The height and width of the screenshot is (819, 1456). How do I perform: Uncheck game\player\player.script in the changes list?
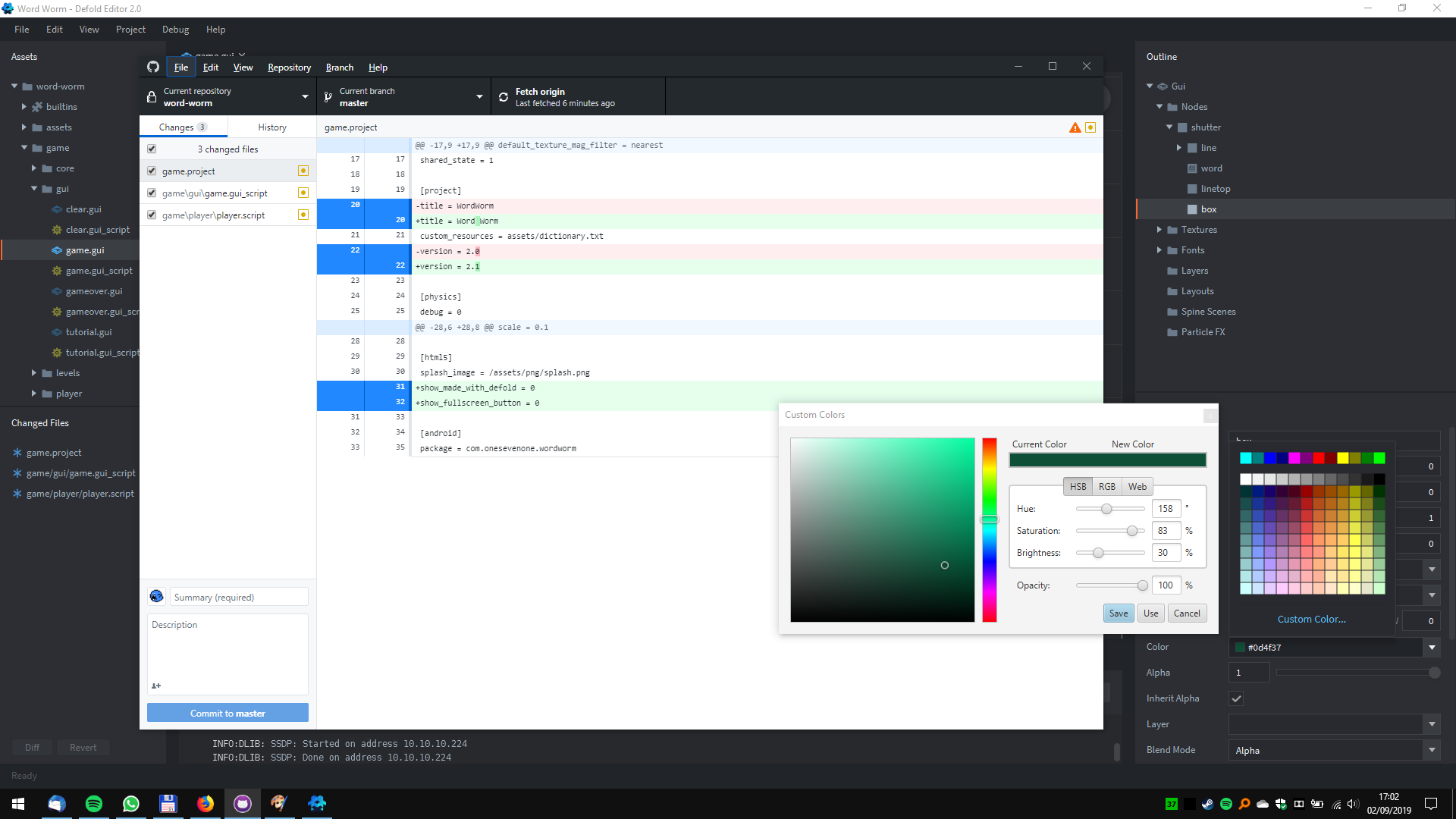pyautogui.click(x=152, y=215)
